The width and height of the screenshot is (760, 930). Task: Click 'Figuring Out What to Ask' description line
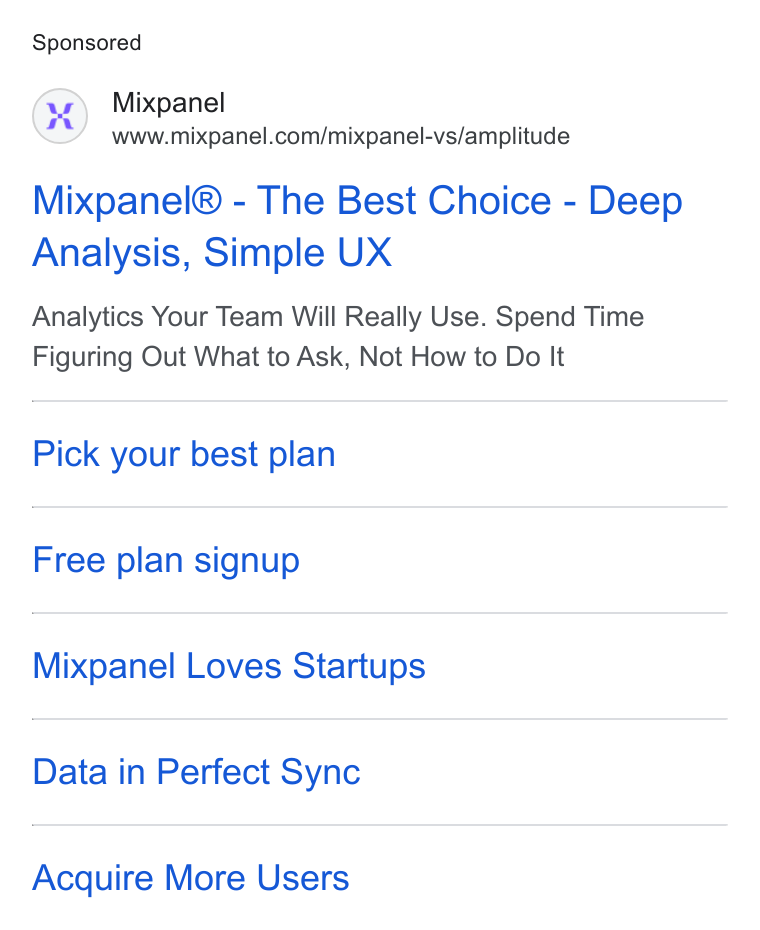pos(191,357)
